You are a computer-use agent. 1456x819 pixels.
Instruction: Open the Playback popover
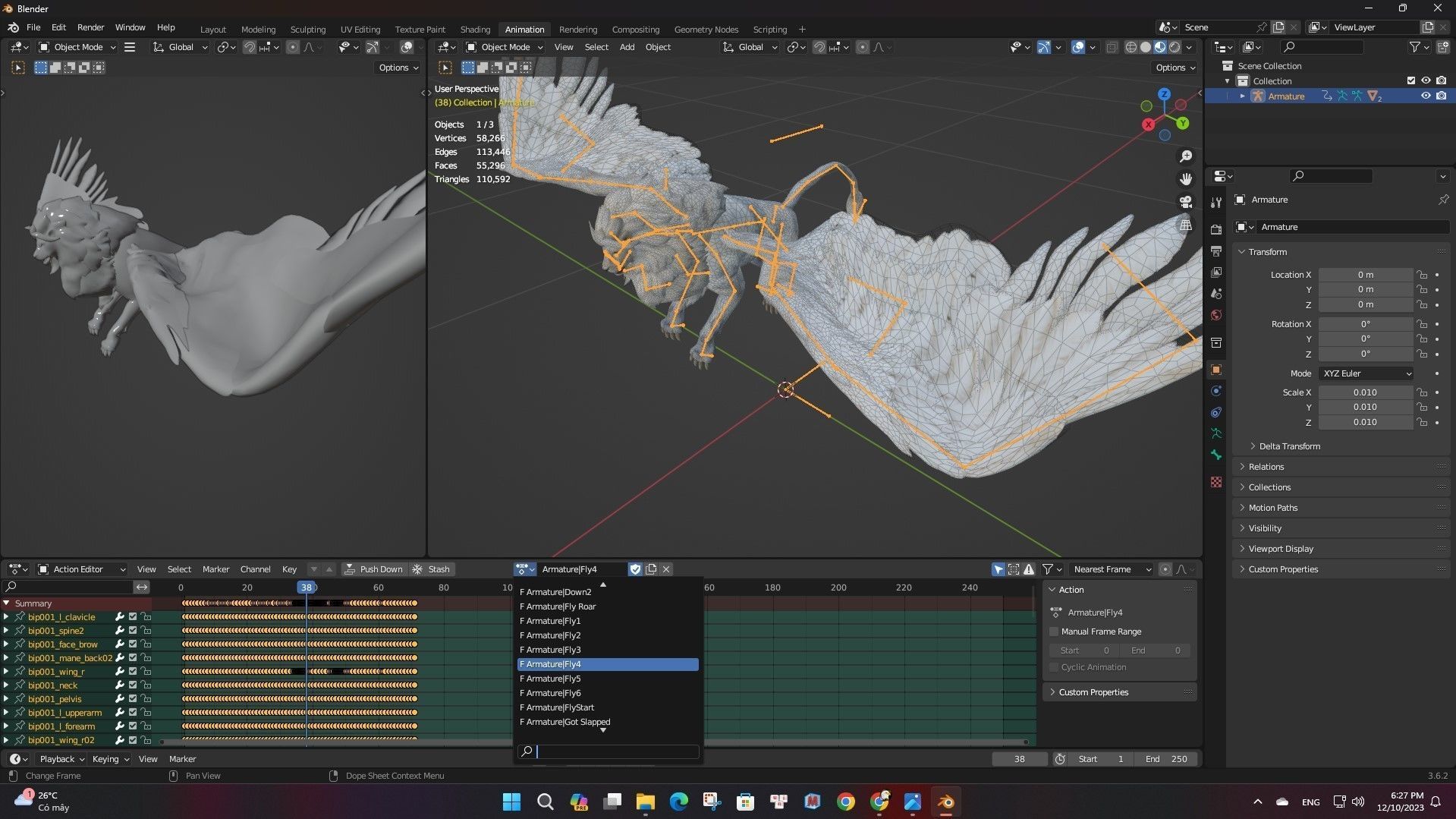62,759
